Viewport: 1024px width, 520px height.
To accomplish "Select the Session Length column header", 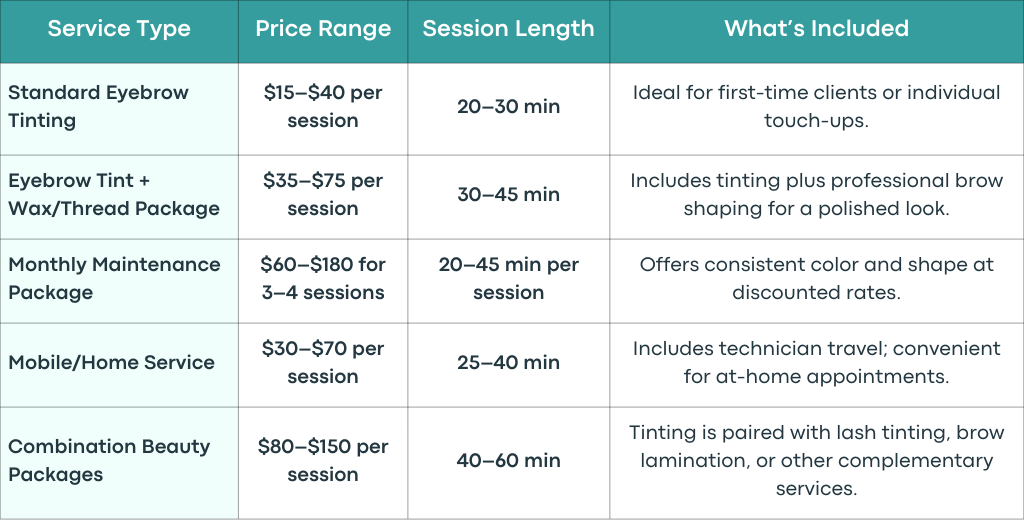I will tap(509, 29).
